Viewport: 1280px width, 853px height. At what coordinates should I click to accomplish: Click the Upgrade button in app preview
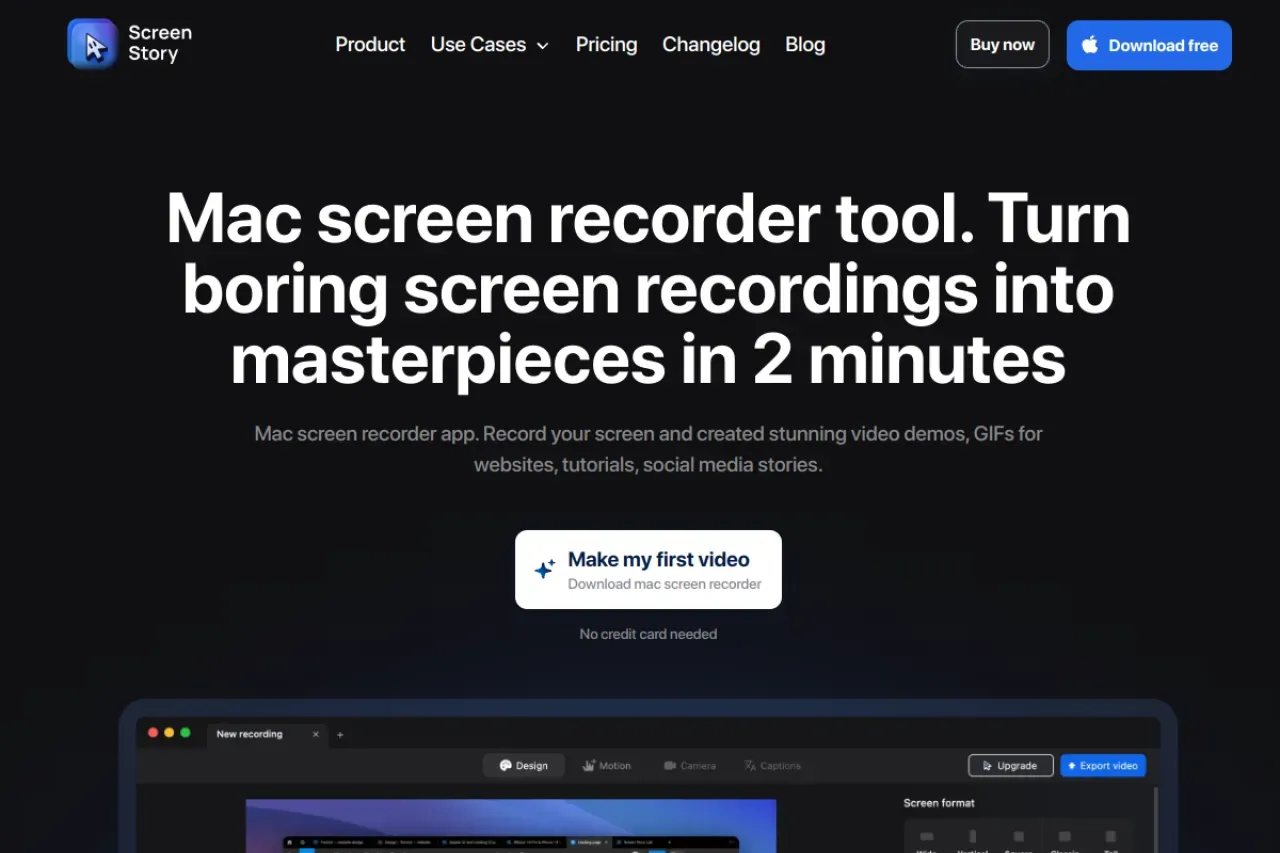click(x=1010, y=766)
